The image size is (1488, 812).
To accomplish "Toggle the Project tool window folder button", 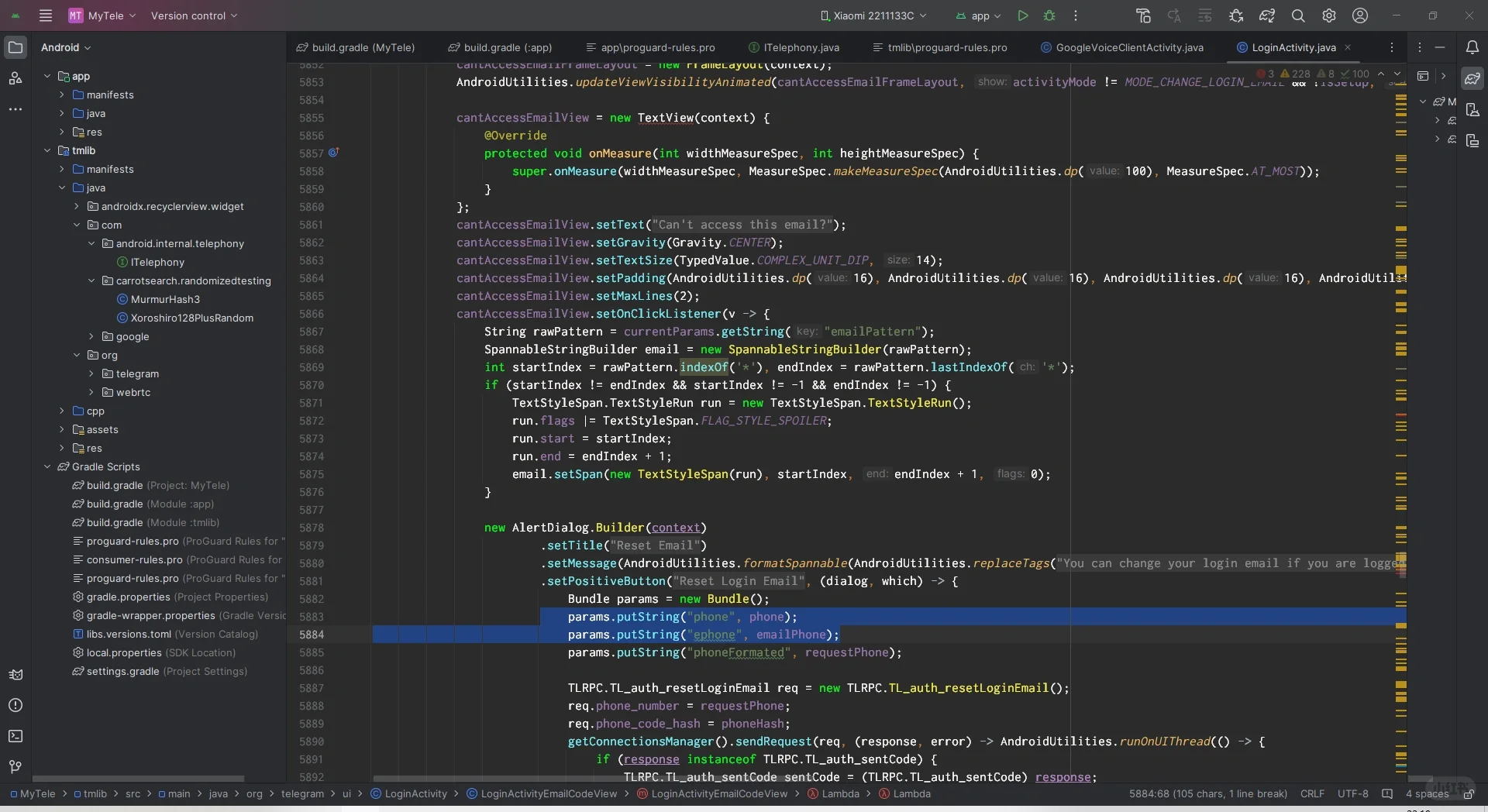I will (15, 47).
